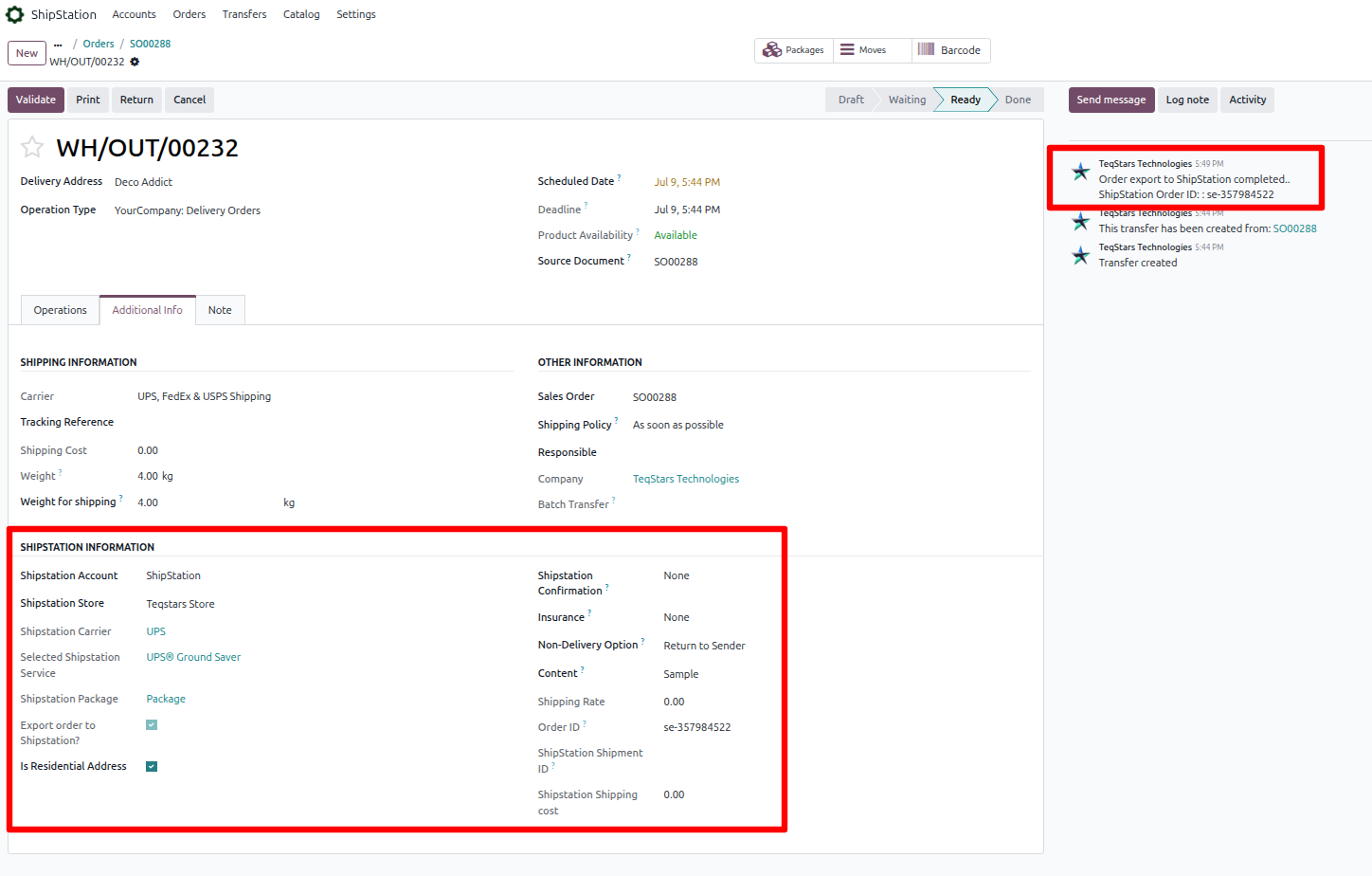This screenshot has width=1372, height=876.
Task: Select the Additional Info tab
Action: tap(147, 310)
